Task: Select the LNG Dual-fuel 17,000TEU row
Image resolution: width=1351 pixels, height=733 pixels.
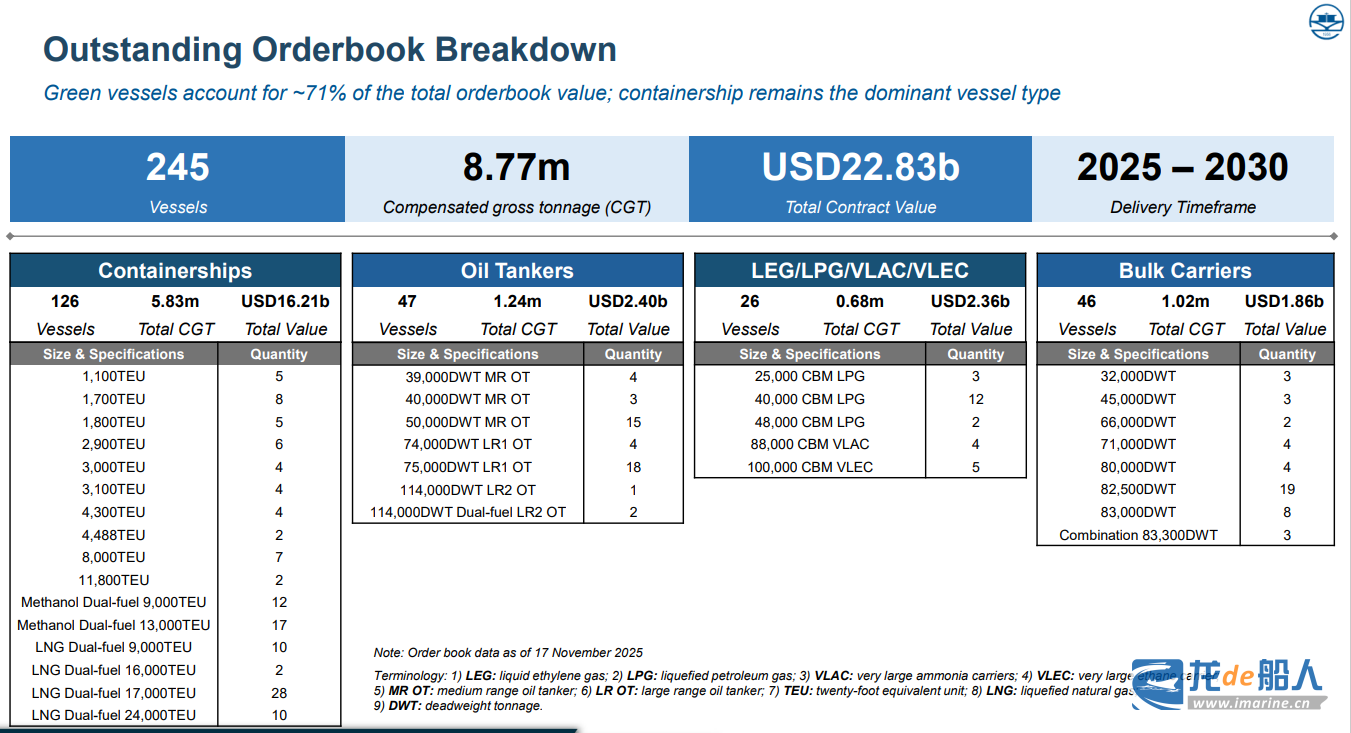Action: click(x=114, y=693)
